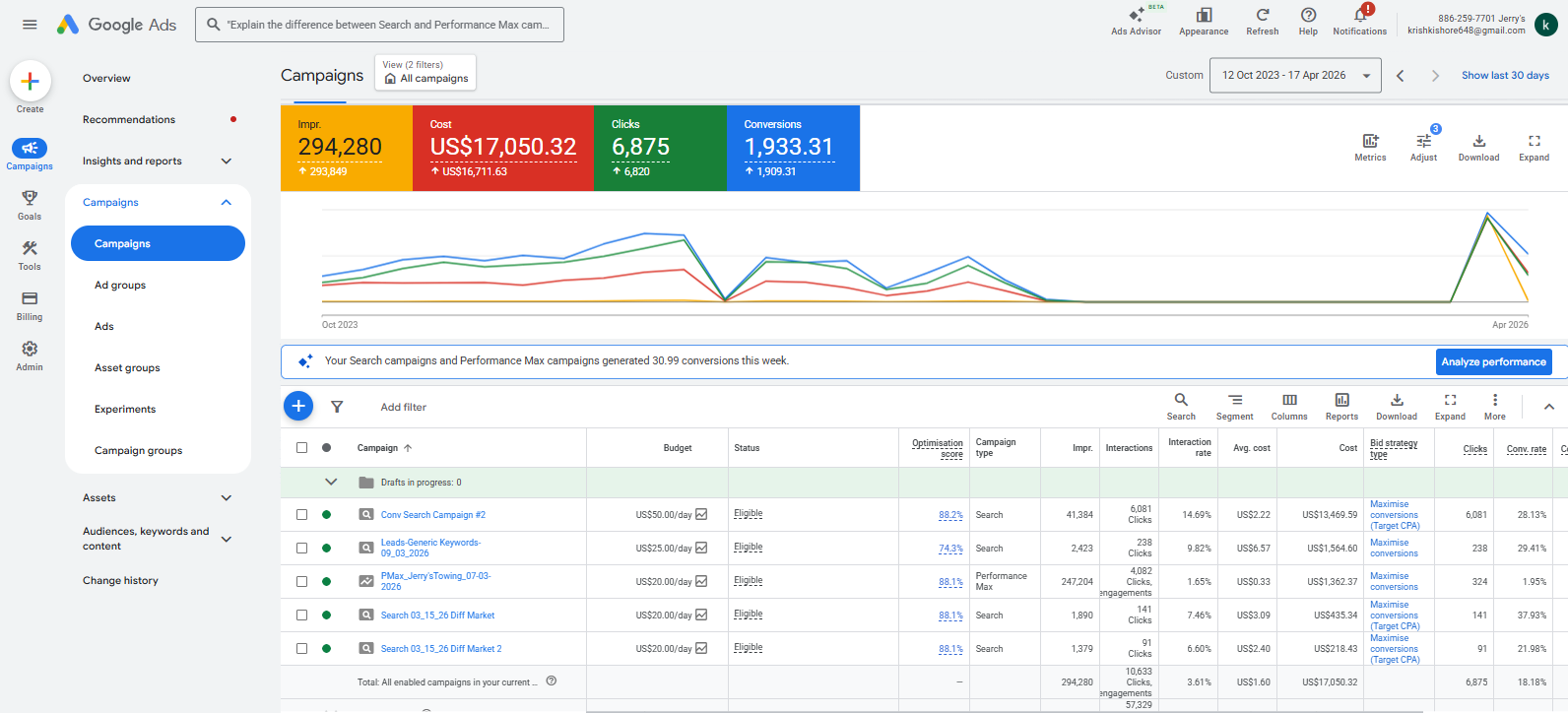Click the Metrics chart icon
Screen dimensions: 1568x713
[x=1369, y=142]
